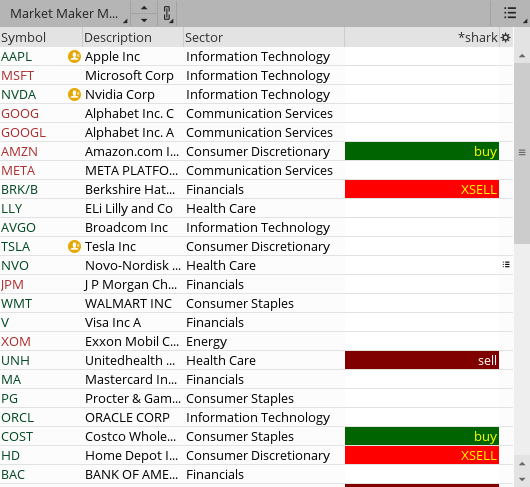Select the MSFT symbol
The image size is (530, 487).
17,76
